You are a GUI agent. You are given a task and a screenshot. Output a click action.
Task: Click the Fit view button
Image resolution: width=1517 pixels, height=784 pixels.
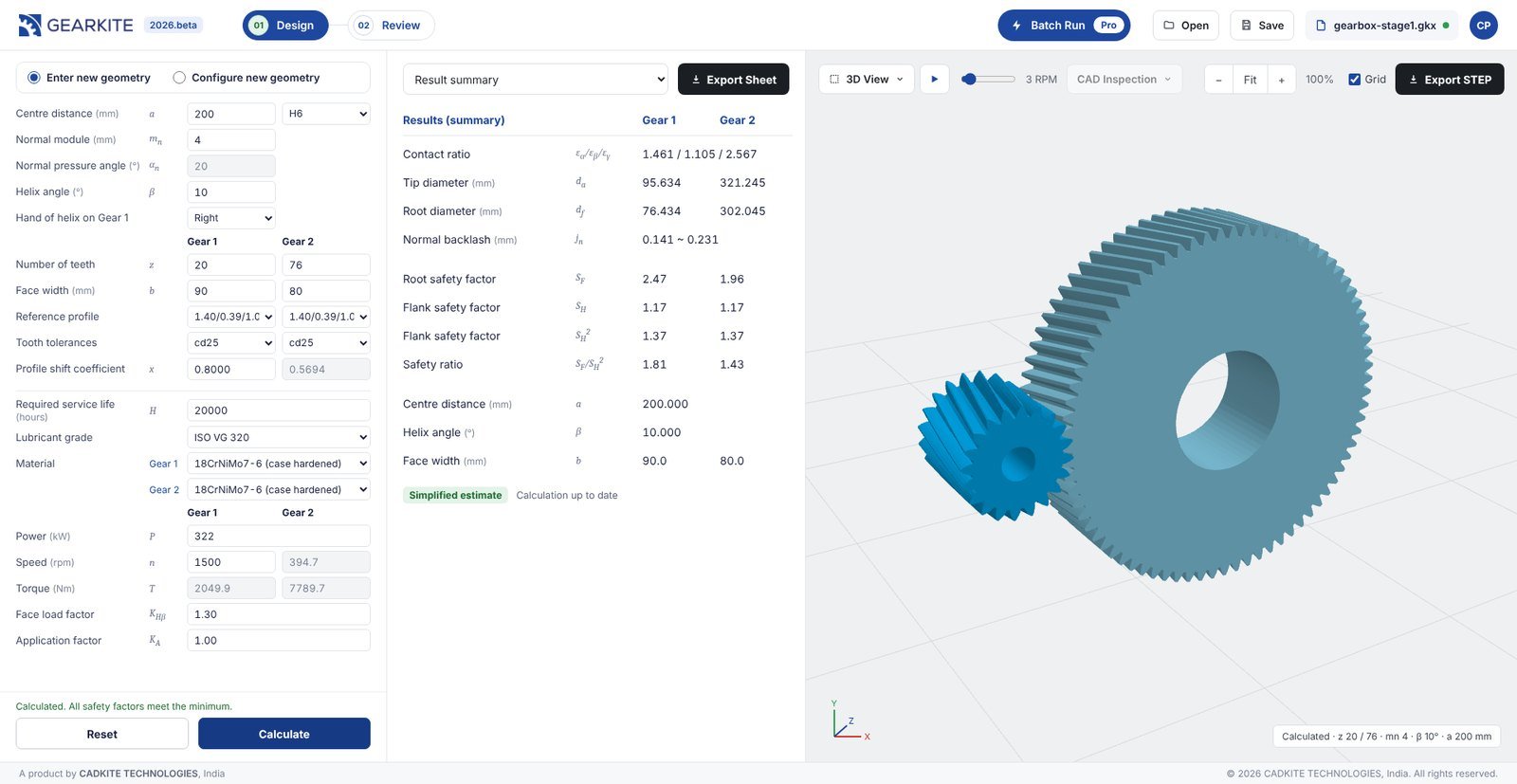coord(1250,80)
